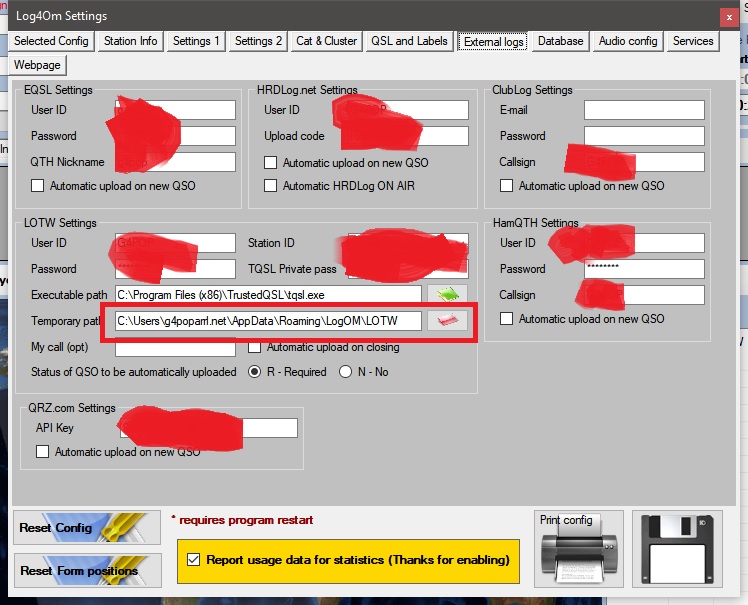Click the LOTW My call (opt) field
The width and height of the screenshot is (748, 605).
click(175, 347)
